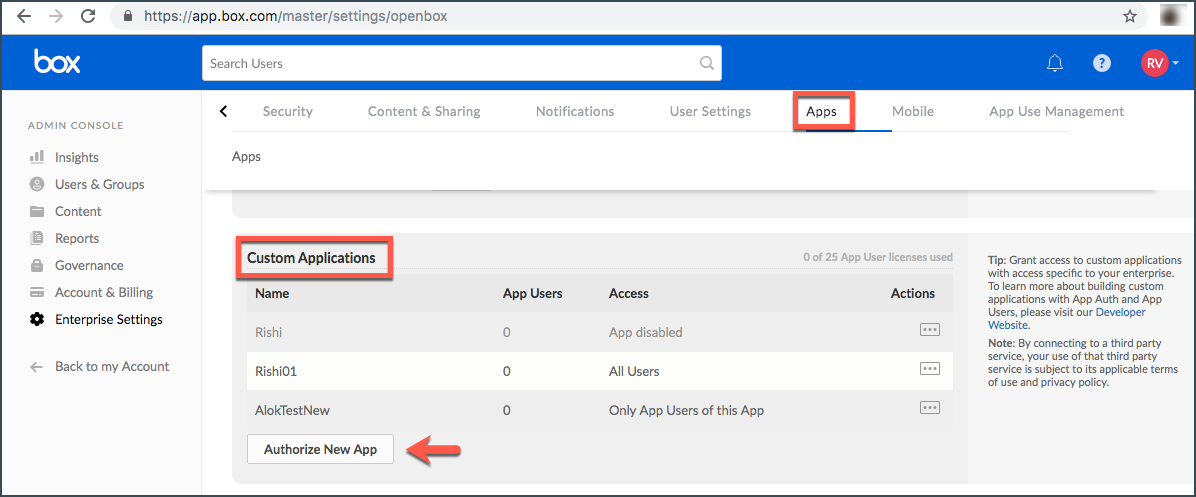Image resolution: width=1196 pixels, height=497 pixels.
Task: Click the search magnifier icon
Action: pyautogui.click(x=707, y=63)
